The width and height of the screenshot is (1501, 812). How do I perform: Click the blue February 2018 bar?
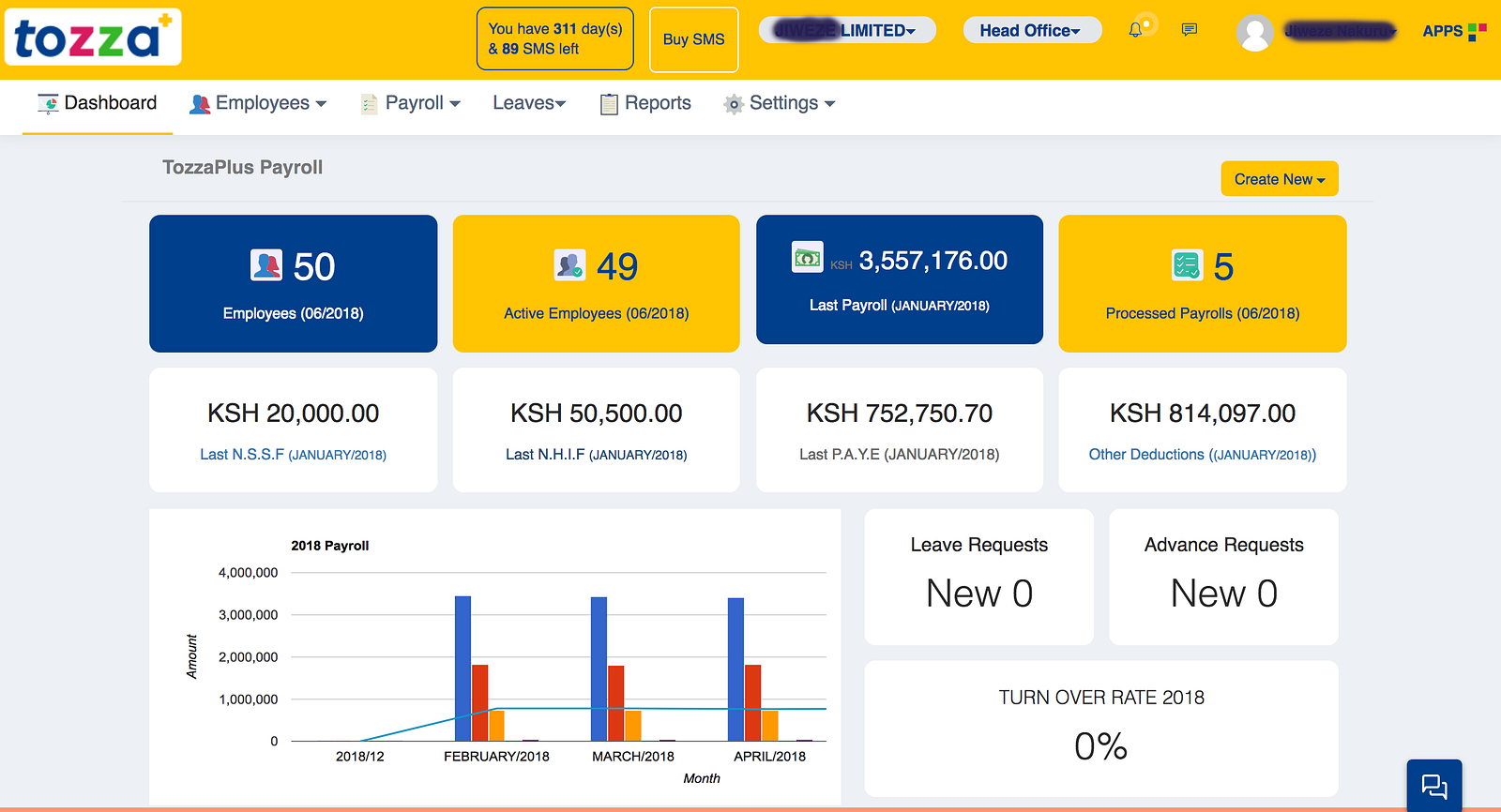click(462, 669)
